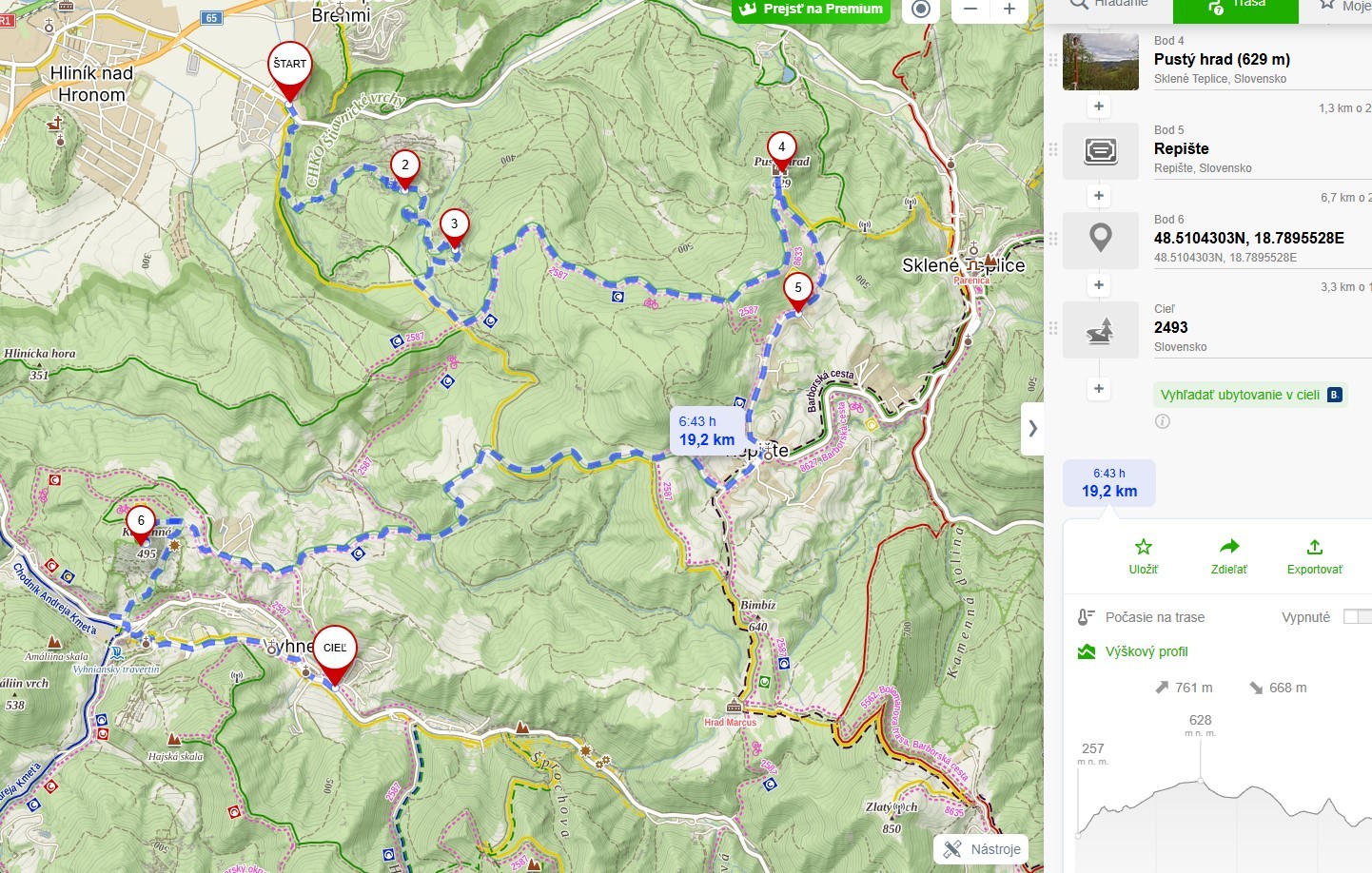Save the route with Uložiť
The width and height of the screenshot is (1372, 873).
1143,557
